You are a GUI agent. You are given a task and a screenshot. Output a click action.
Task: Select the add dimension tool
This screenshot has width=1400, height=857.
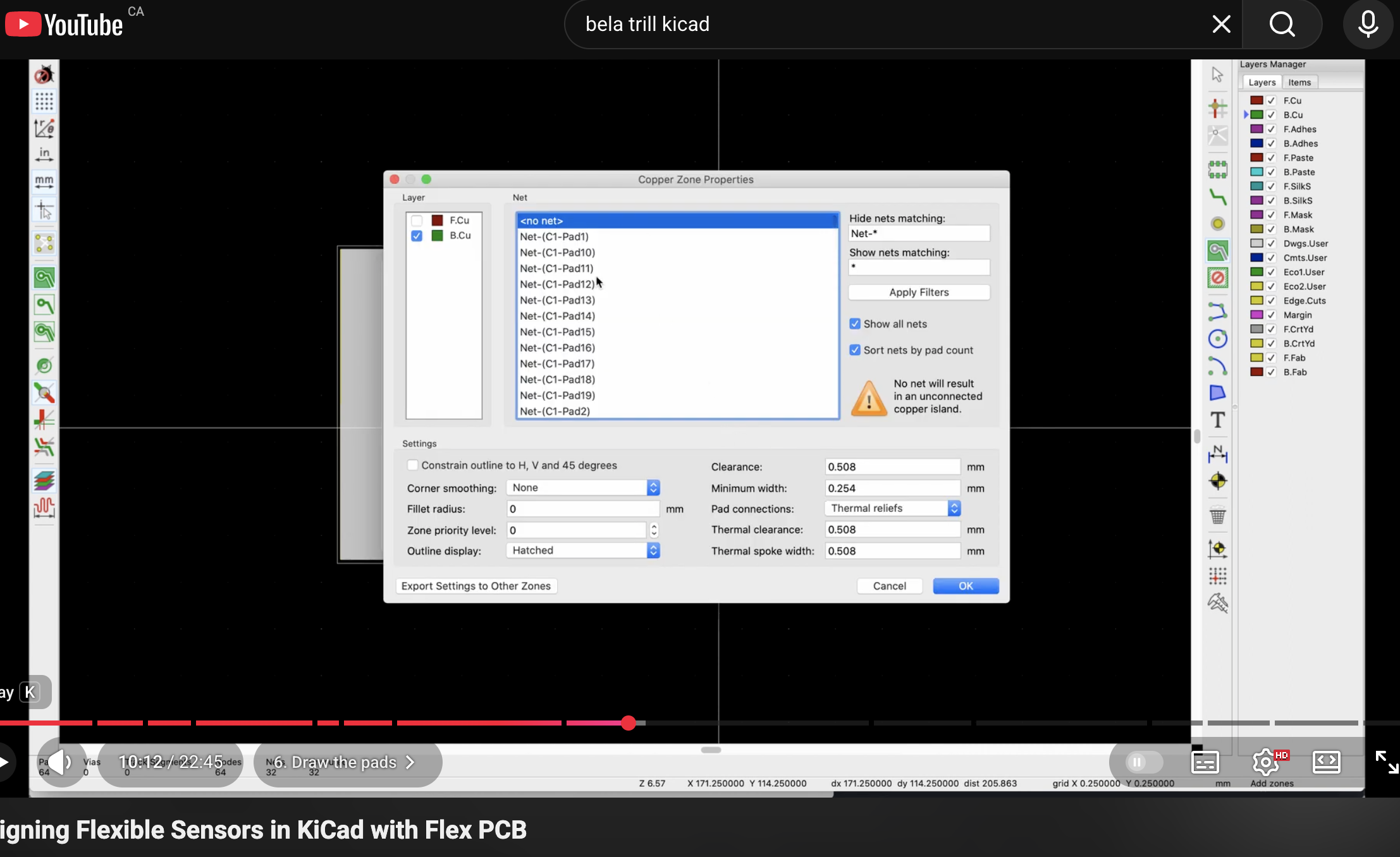tap(1217, 454)
